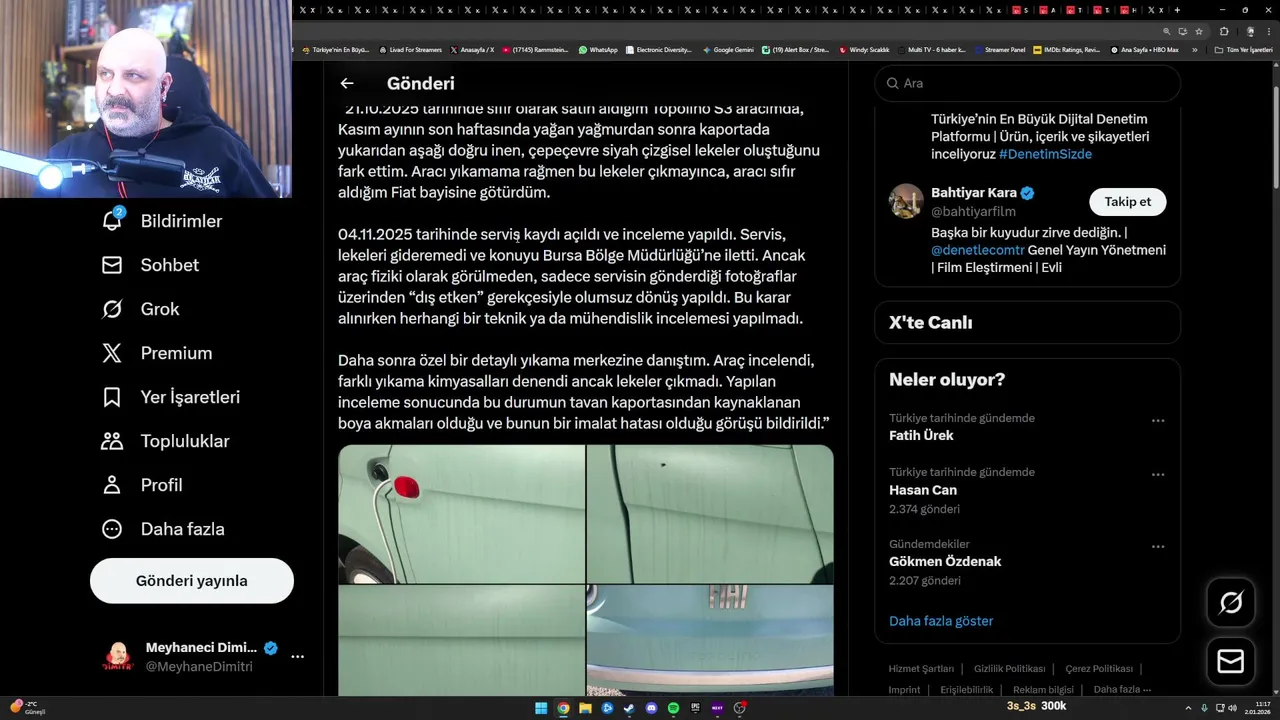The height and width of the screenshot is (720, 1280).
Task: Open Premium X logo icon
Action: pyautogui.click(x=112, y=353)
